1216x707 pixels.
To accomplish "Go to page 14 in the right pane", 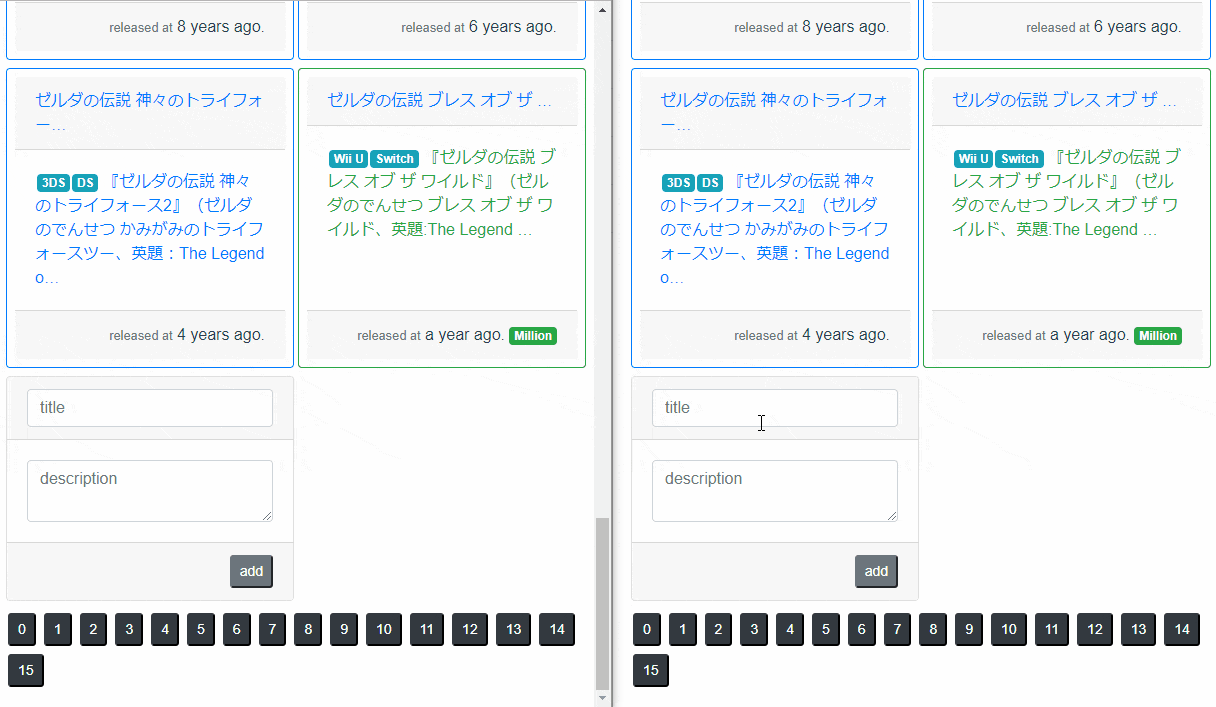I will 1182,629.
